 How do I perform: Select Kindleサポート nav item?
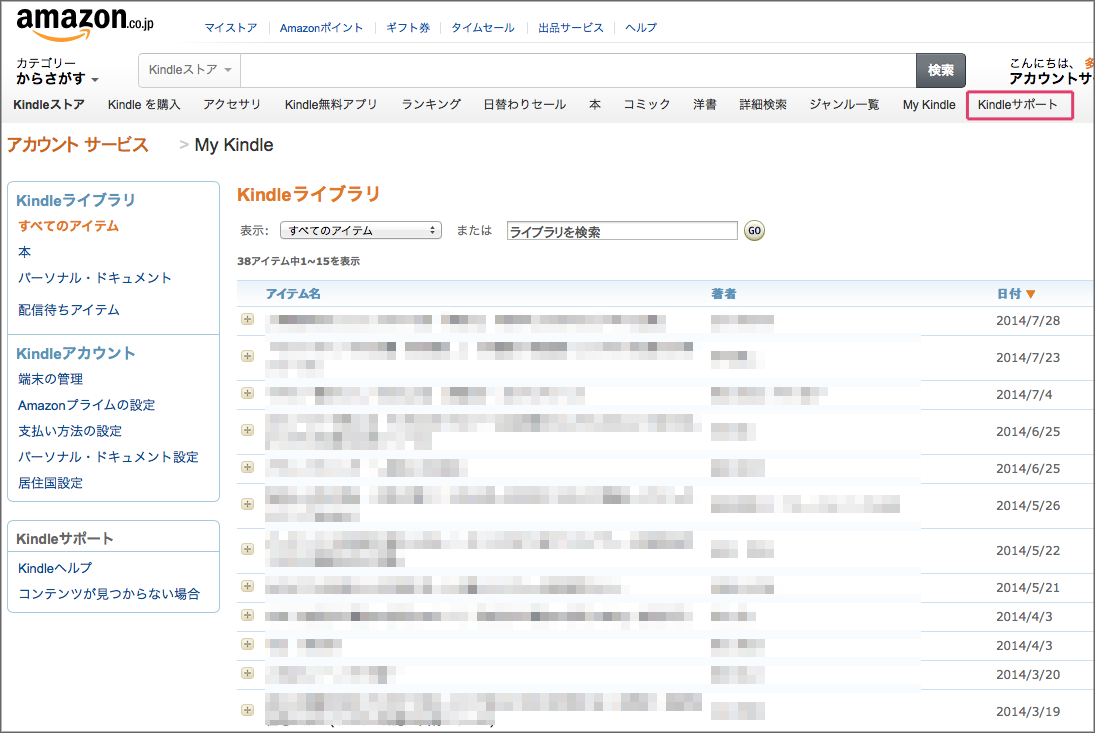[1017, 105]
